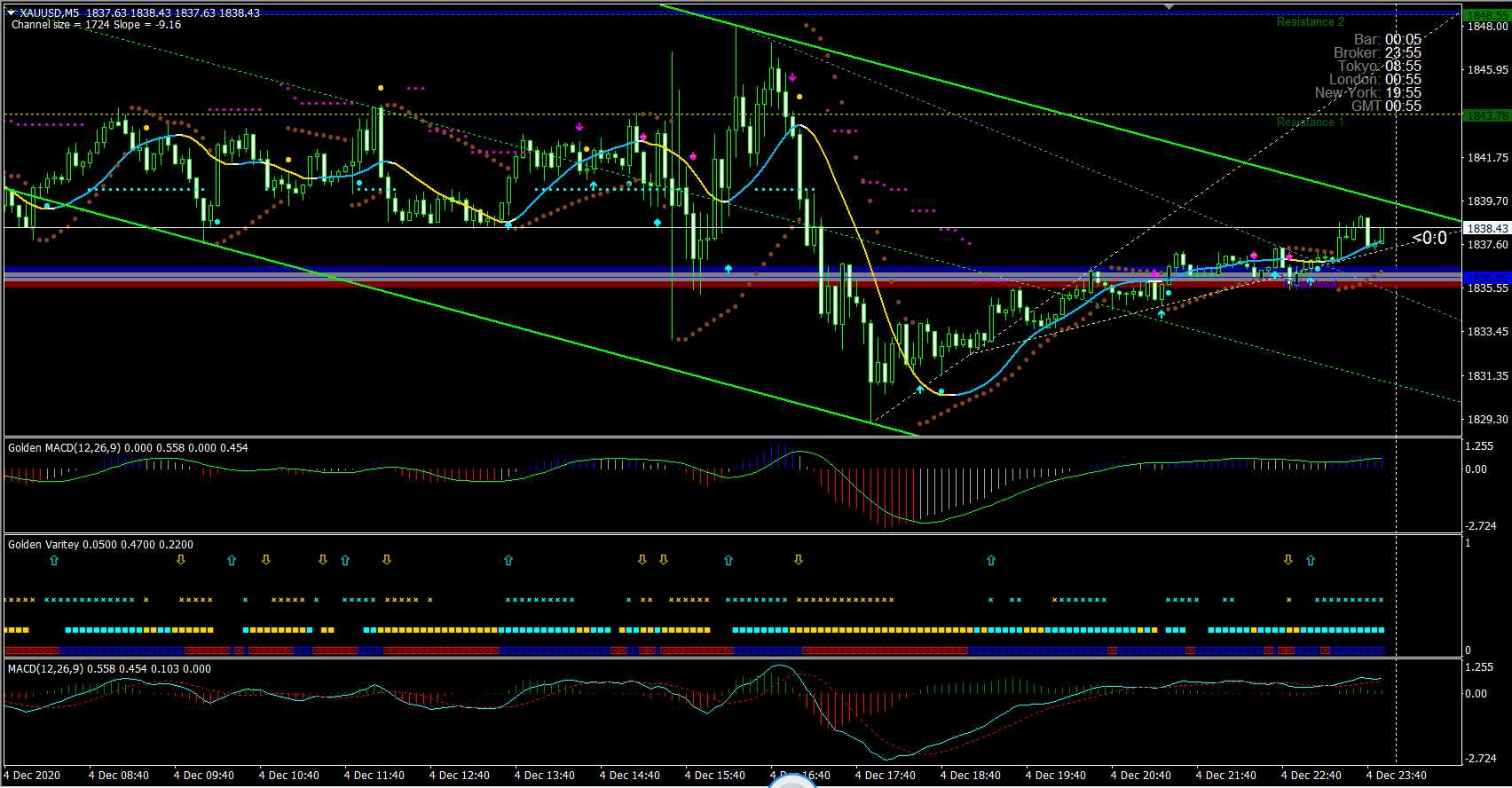Click the -2.724 value on lower MACD scale
The height and width of the screenshot is (788, 1512).
[1482, 759]
